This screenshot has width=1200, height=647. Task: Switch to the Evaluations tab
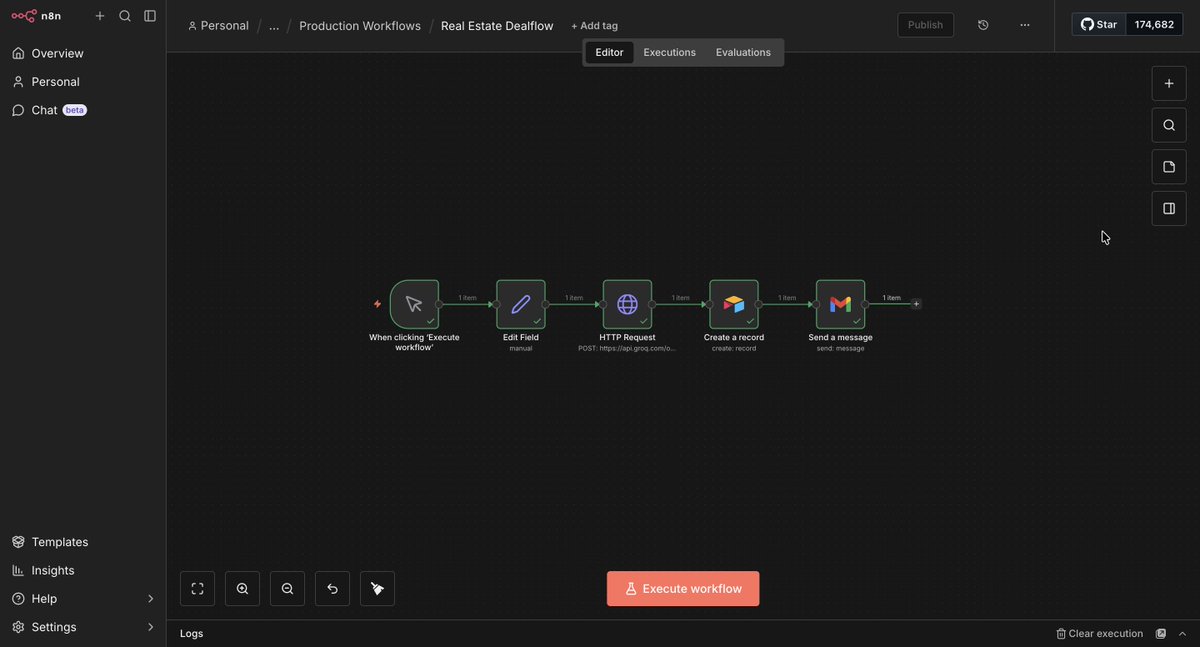click(743, 52)
